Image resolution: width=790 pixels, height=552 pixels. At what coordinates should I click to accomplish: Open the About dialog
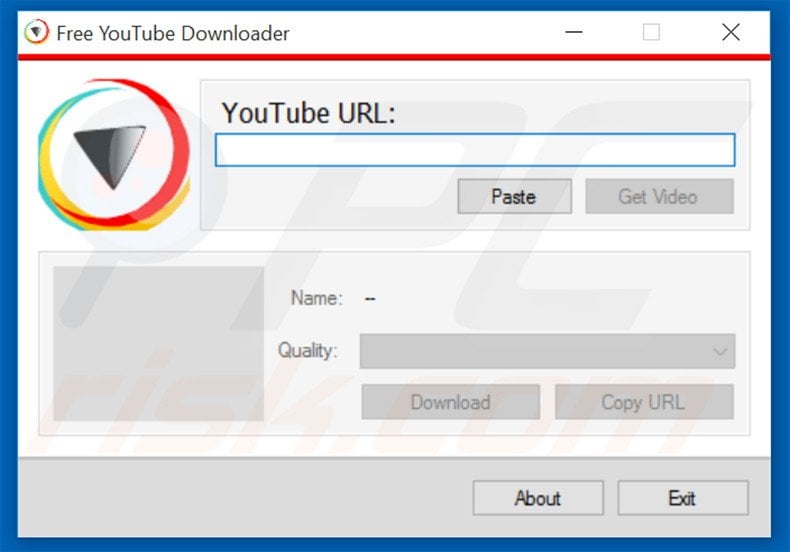(538, 498)
